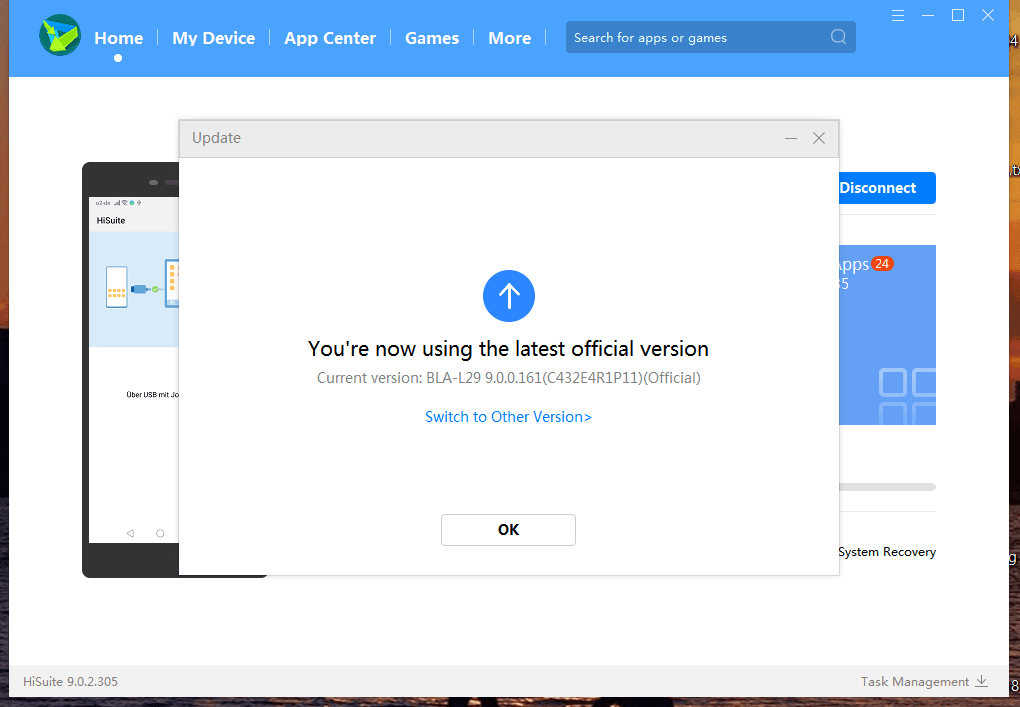Focus the search for apps or games field
The image size is (1020, 707).
[x=710, y=37]
